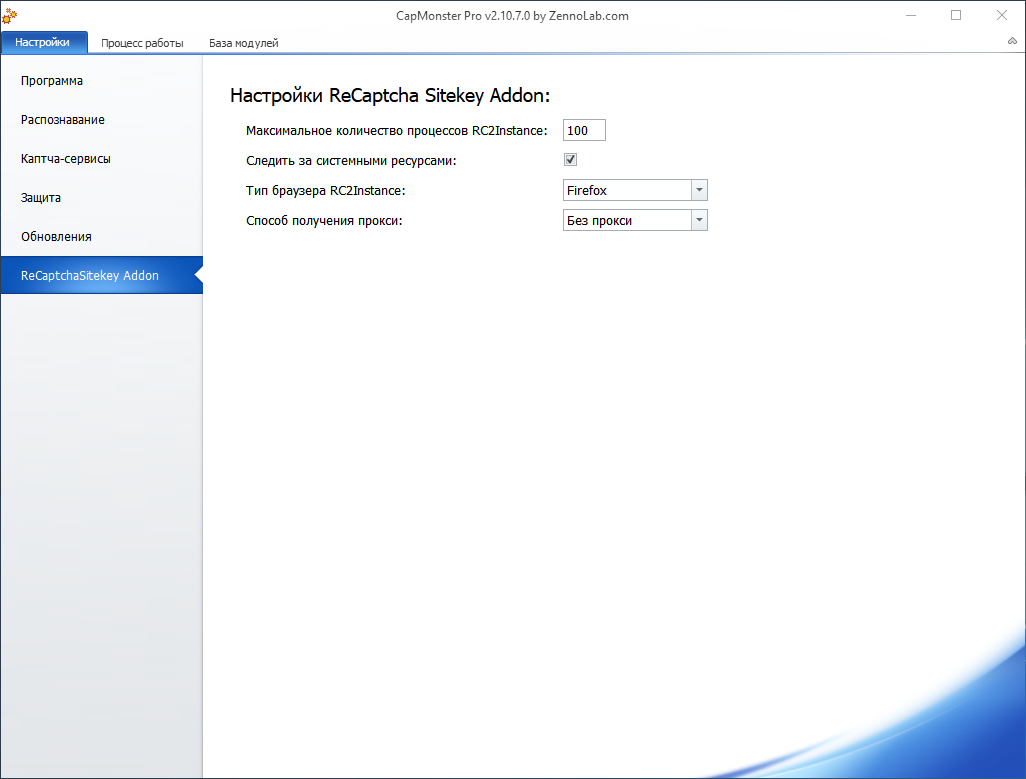Minimize the CapMonster Pro window
Image resolution: width=1026 pixels, height=779 pixels.
[x=911, y=15]
